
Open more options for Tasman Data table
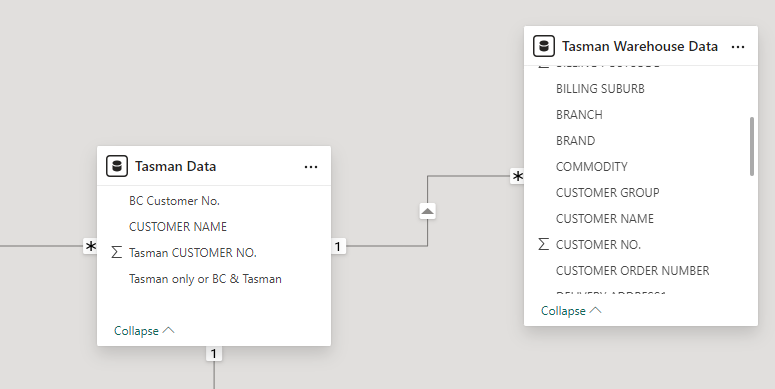tap(311, 167)
